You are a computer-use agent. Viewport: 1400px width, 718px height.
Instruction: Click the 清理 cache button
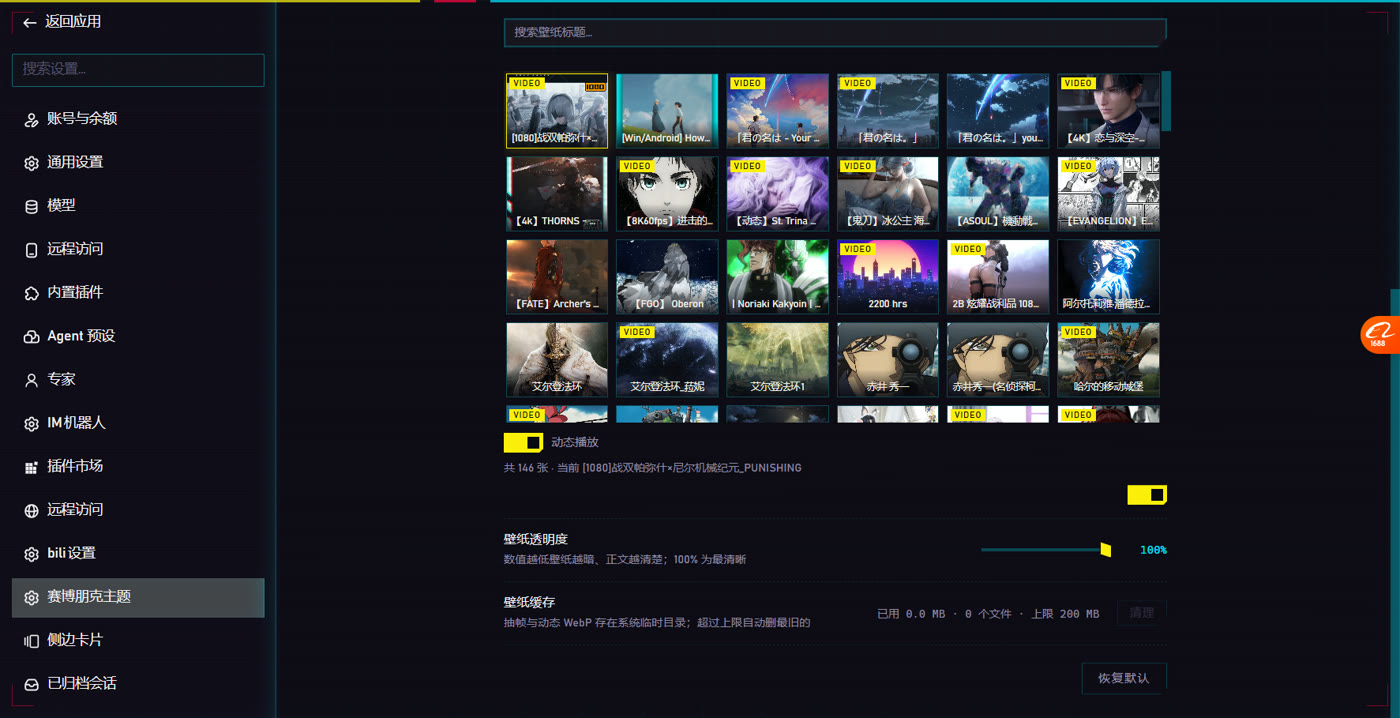pos(1142,613)
